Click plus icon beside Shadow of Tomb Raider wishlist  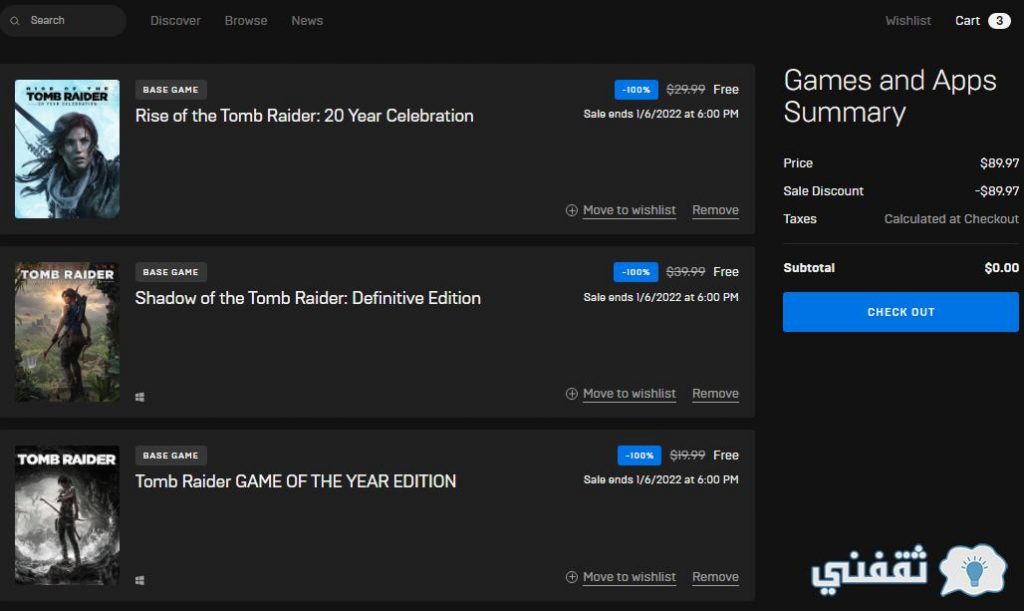(x=571, y=394)
